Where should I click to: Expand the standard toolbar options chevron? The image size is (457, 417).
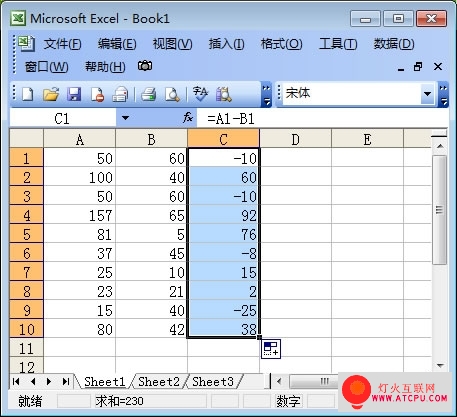266,95
